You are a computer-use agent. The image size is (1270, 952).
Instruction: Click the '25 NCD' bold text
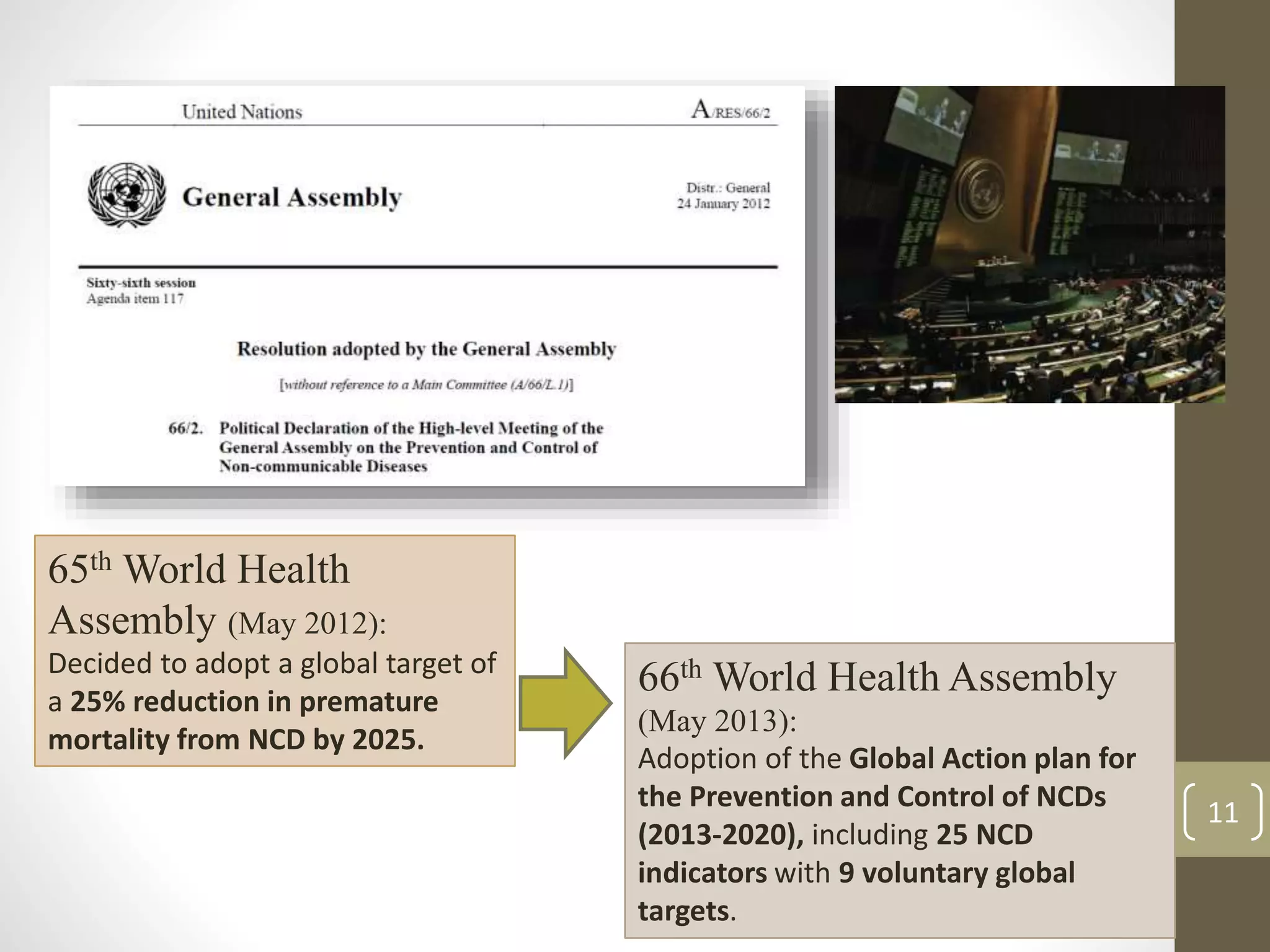pyautogui.click(x=985, y=835)
